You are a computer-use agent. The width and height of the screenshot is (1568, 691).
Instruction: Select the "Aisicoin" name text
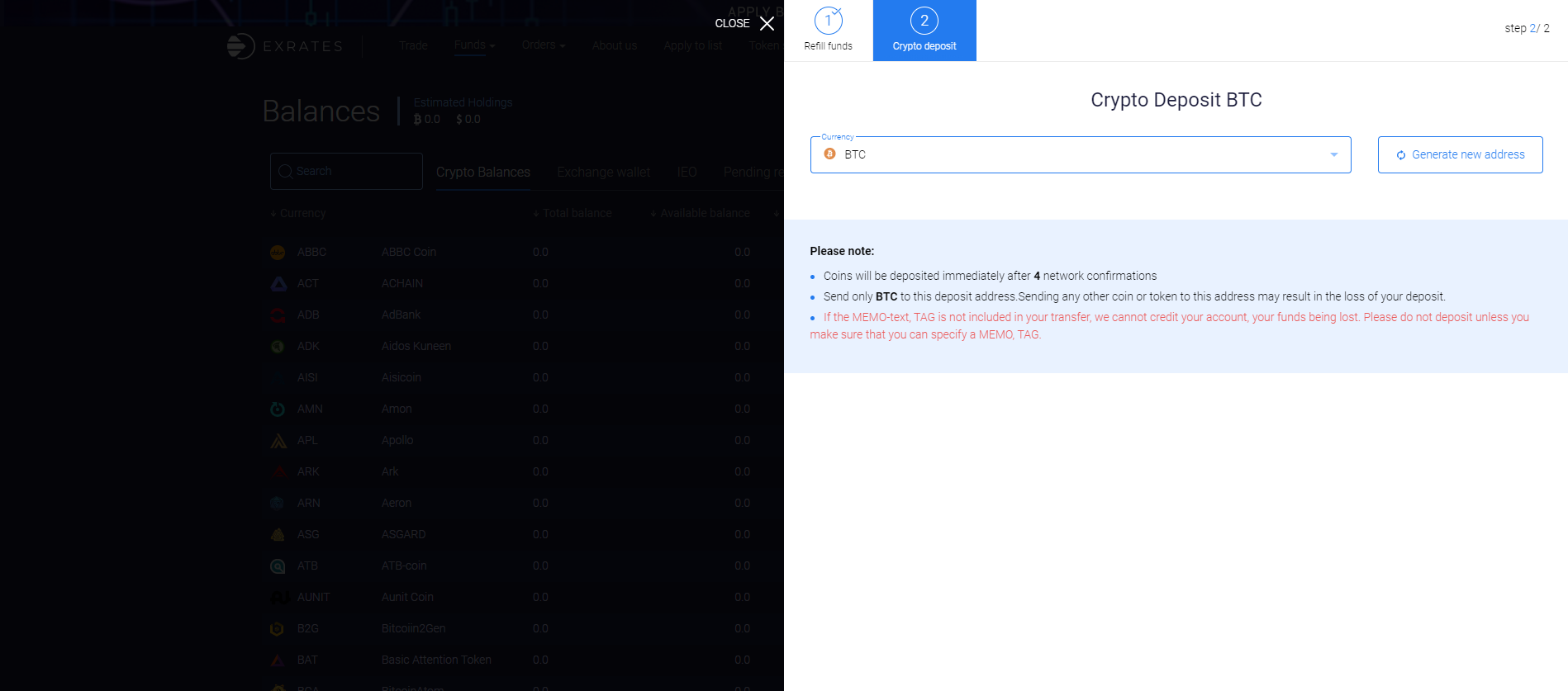[402, 377]
